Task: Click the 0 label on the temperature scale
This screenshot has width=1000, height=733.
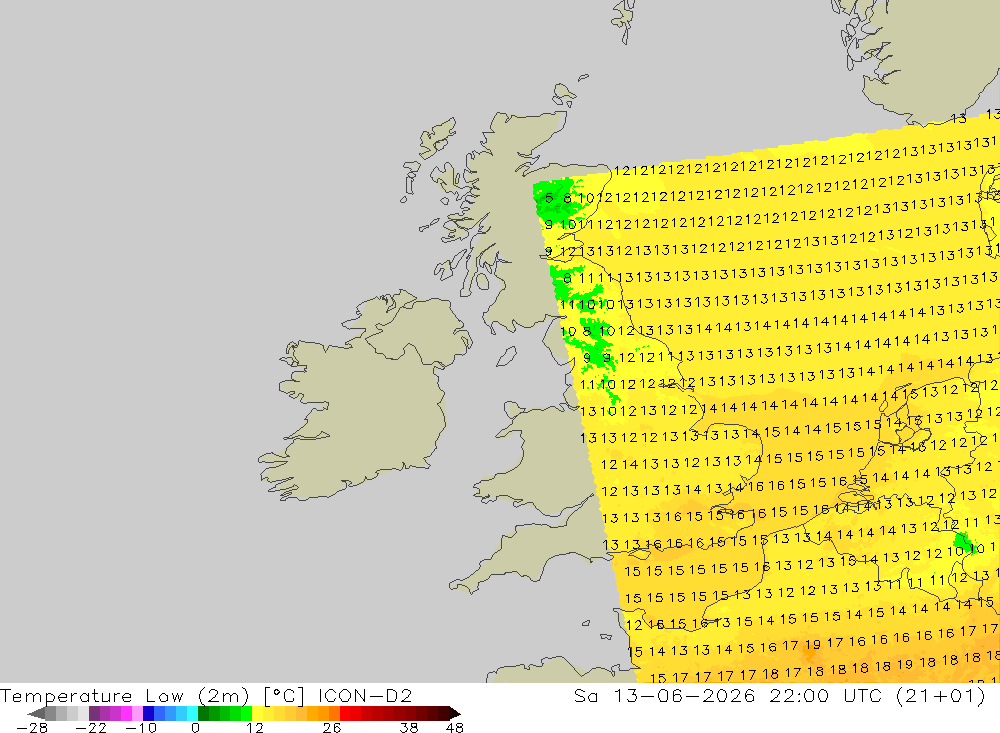Action: click(x=195, y=728)
